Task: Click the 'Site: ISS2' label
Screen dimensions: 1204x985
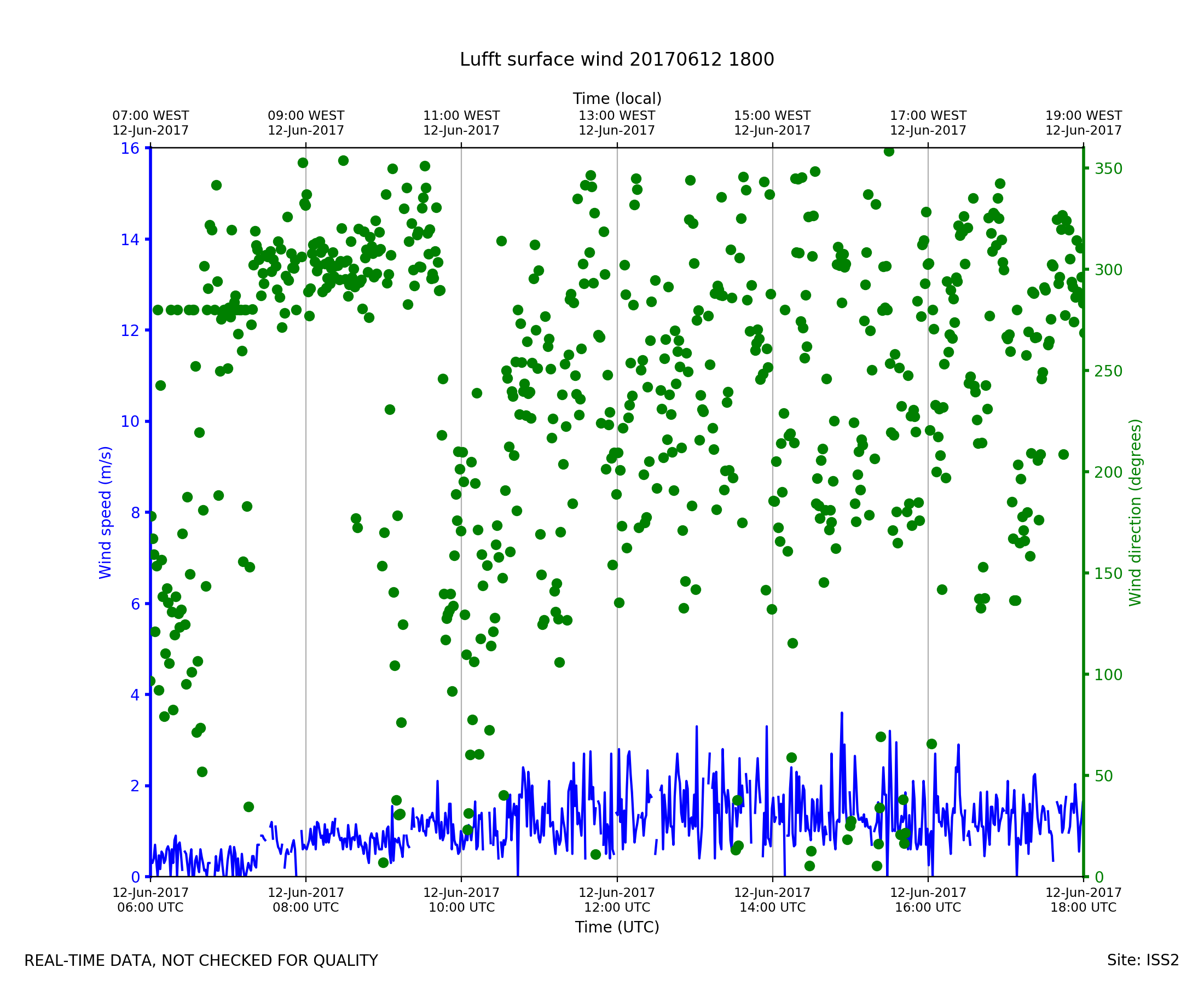Action: (x=1143, y=960)
